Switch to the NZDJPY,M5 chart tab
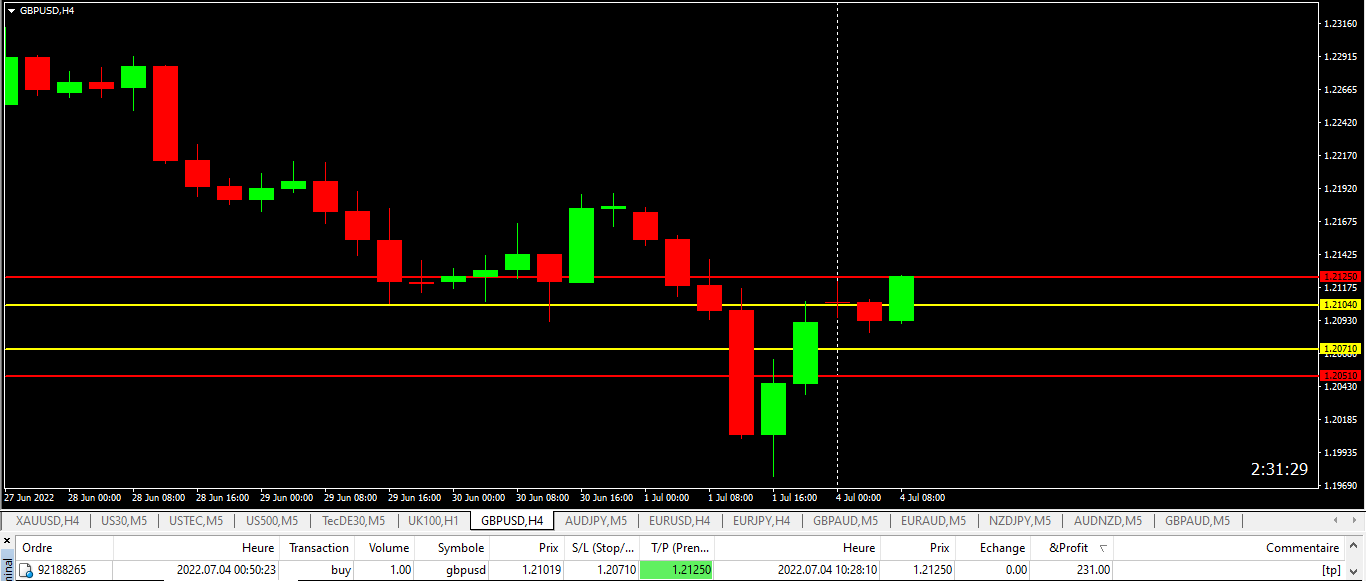1366x581 pixels. tap(1020, 520)
